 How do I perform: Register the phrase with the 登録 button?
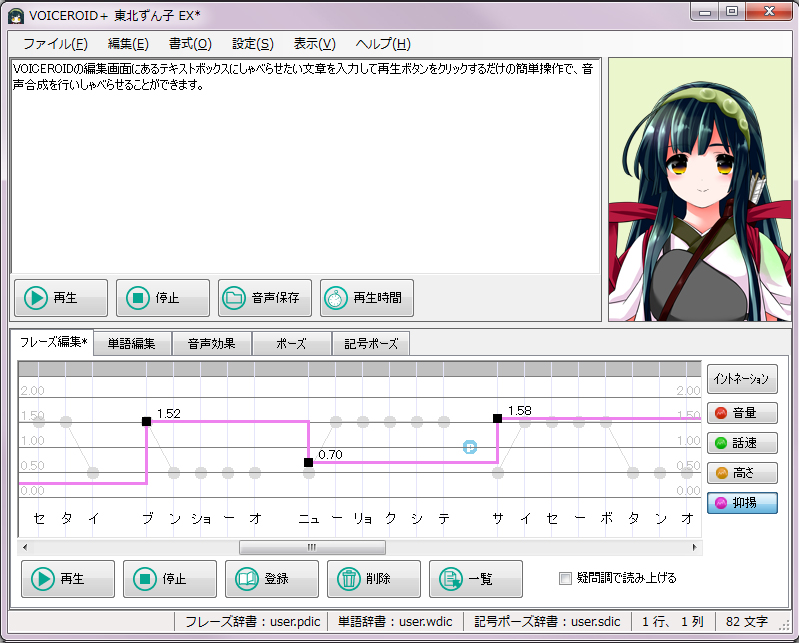click(x=272, y=579)
